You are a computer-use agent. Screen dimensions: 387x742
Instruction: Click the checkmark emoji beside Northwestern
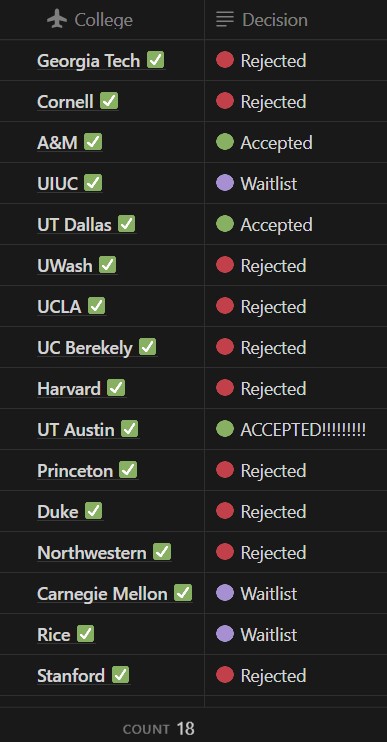point(162,552)
